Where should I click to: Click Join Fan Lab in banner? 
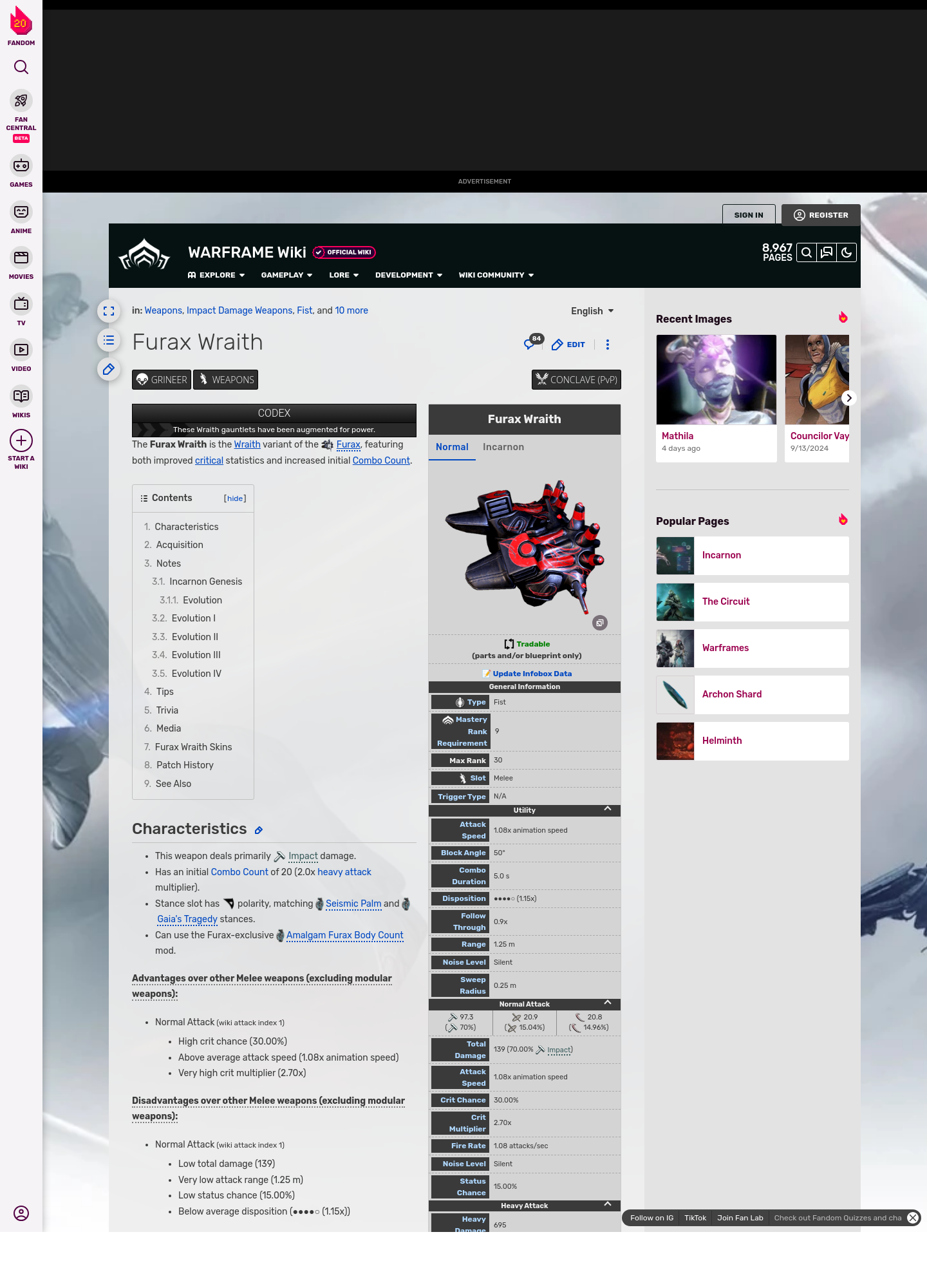pos(740,1218)
